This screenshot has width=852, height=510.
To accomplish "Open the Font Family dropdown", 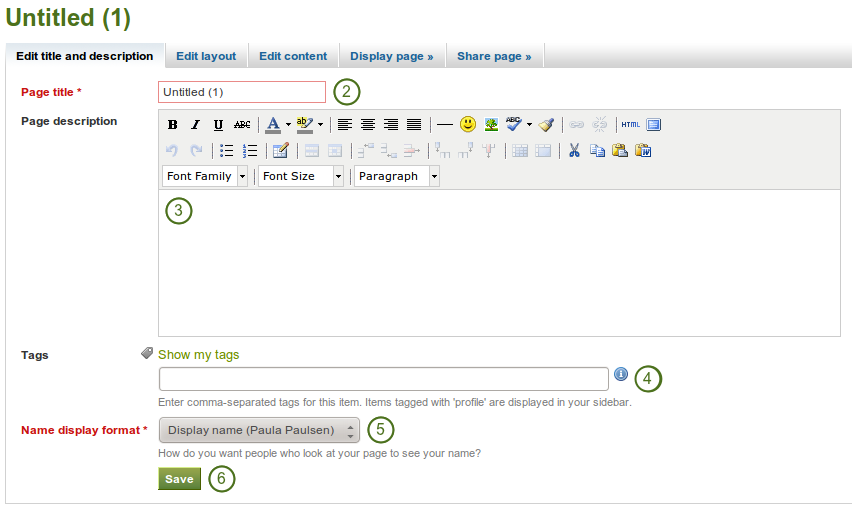I will click(207, 176).
